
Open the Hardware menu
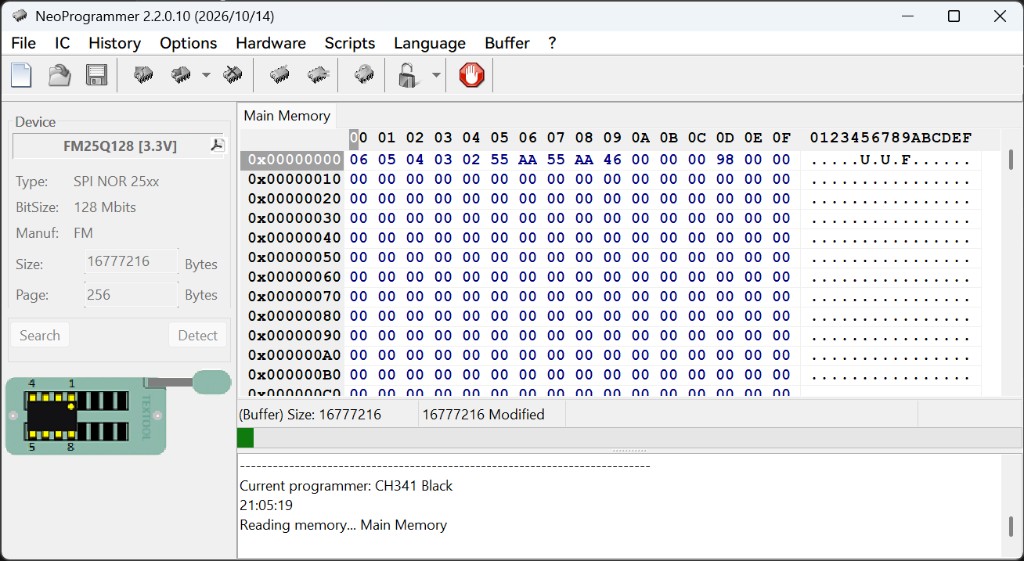point(270,43)
